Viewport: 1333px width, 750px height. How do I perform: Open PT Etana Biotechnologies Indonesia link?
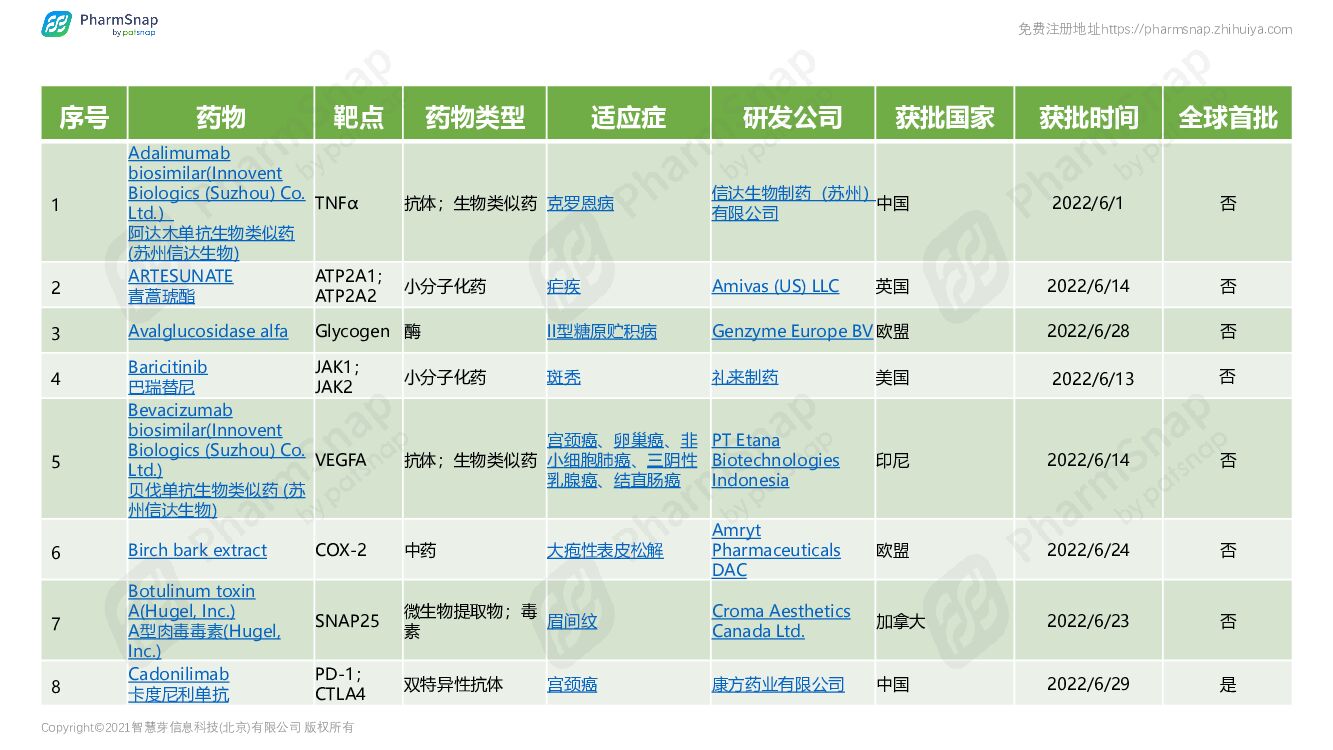pyautogui.click(x=776, y=460)
